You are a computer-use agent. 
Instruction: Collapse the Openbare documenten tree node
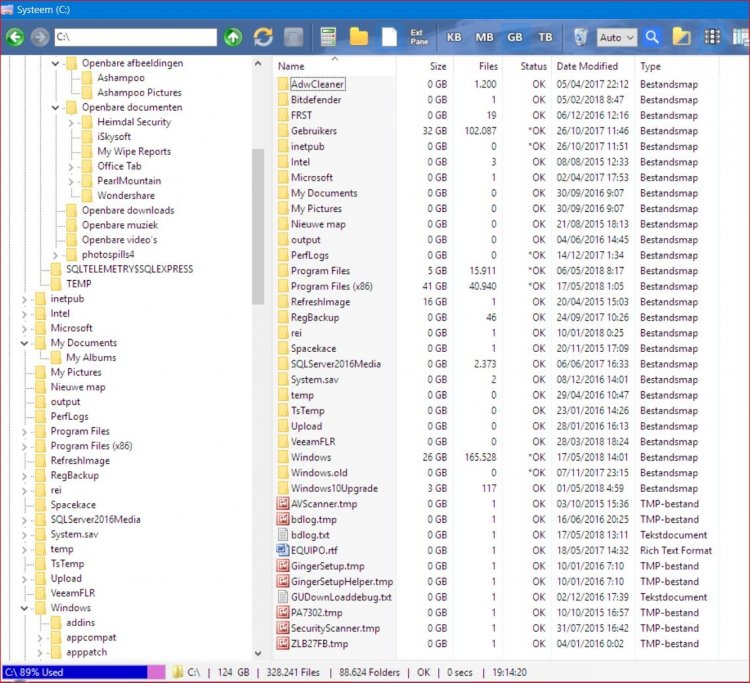tap(56, 107)
